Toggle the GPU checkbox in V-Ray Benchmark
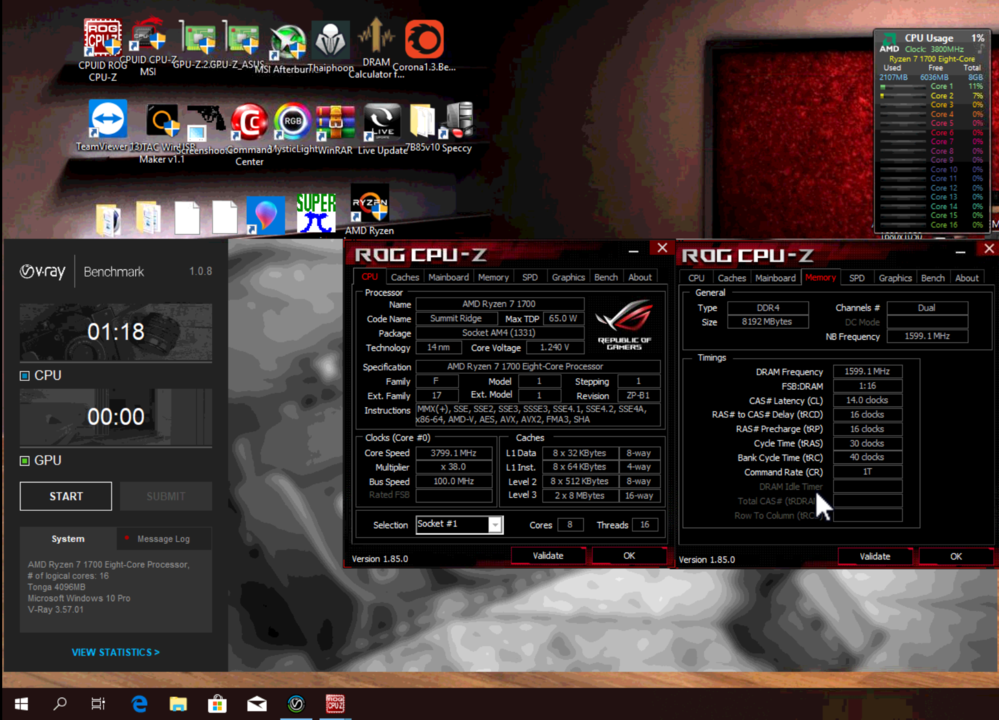 25,461
